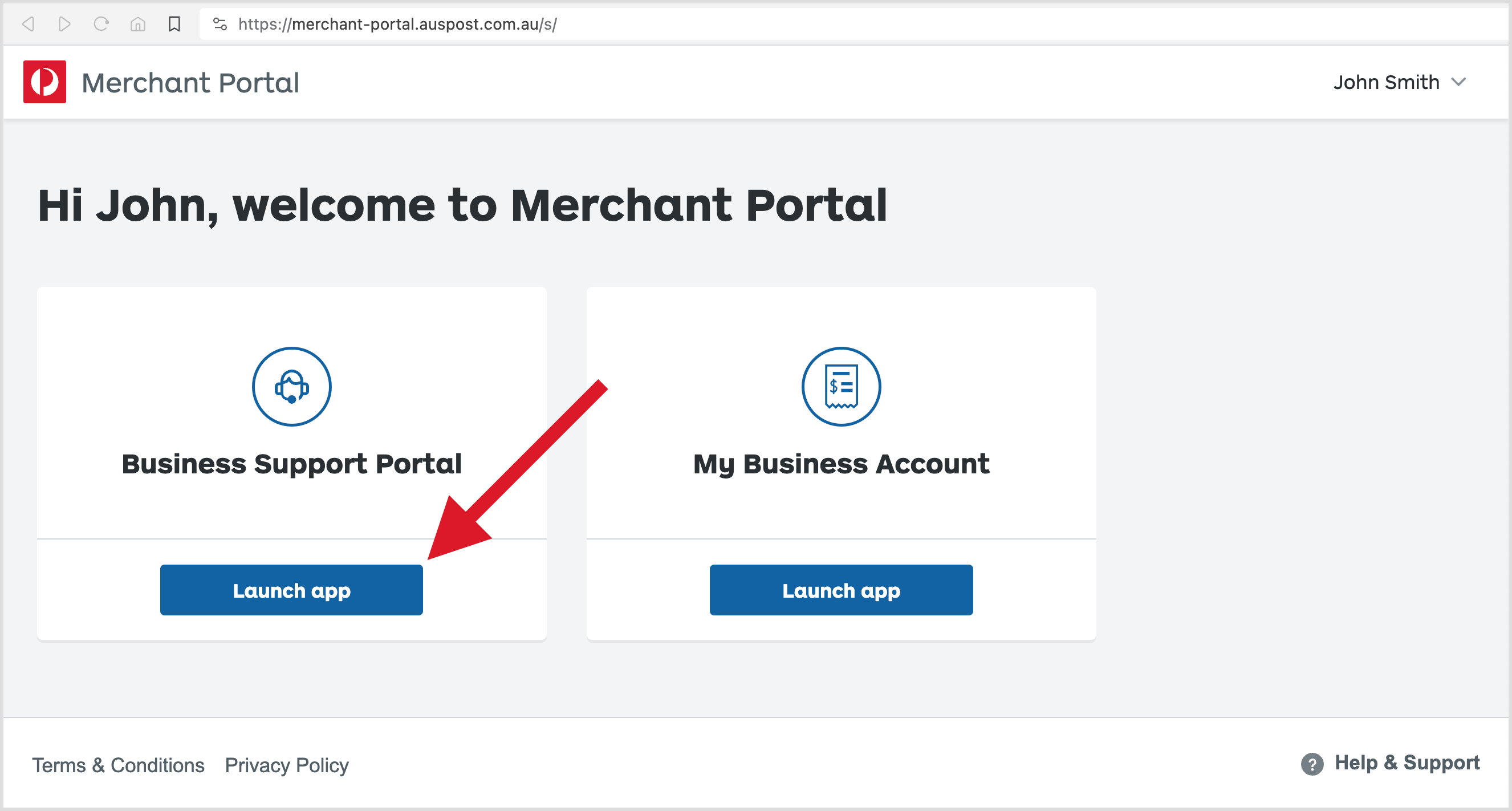This screenshot has width=1512, height=811.
Task: Focus the merchant-portal.auspost.com.au address bar
Action: coord(851,24)
